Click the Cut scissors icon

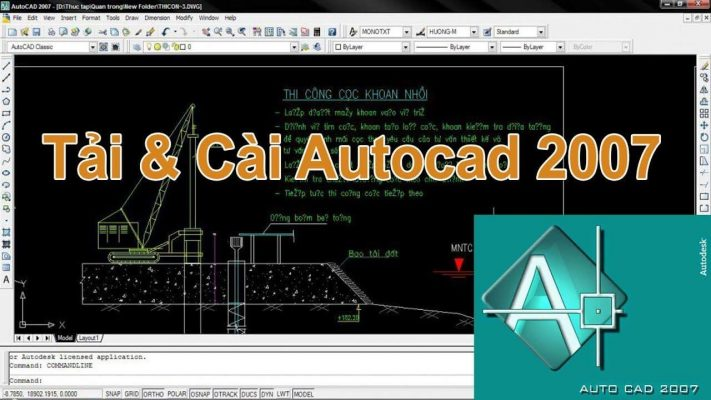point(102,32)
